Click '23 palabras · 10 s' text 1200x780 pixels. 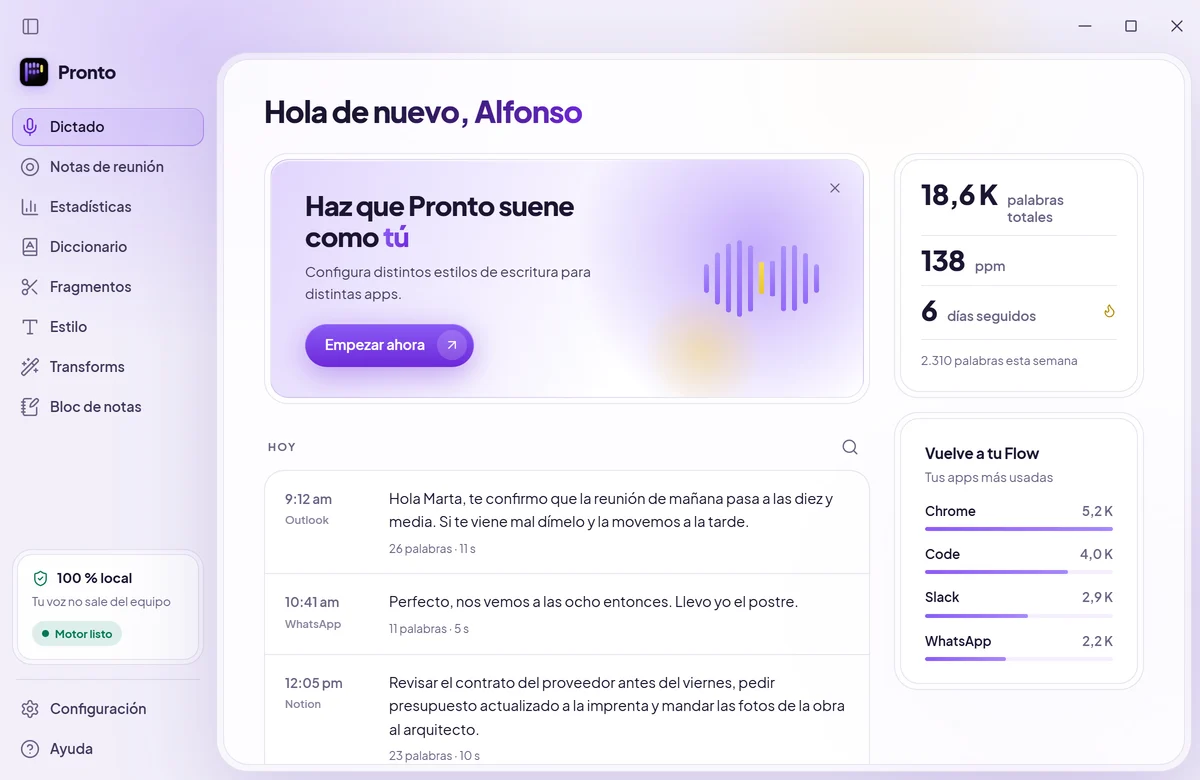(x=434, y=756)
